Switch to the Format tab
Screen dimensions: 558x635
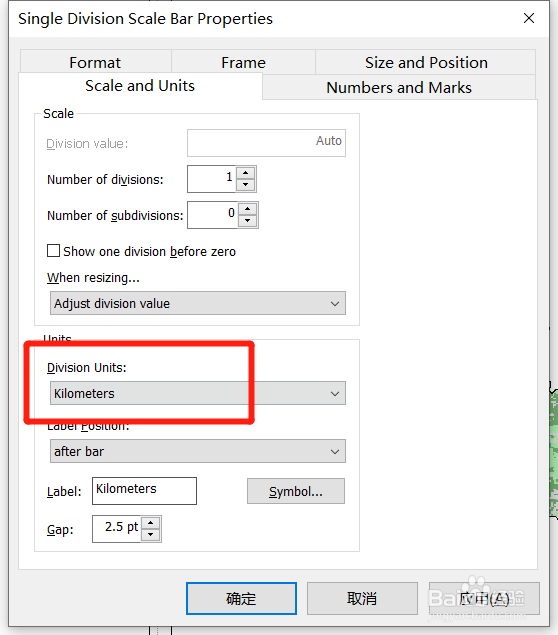pos(95,62)
